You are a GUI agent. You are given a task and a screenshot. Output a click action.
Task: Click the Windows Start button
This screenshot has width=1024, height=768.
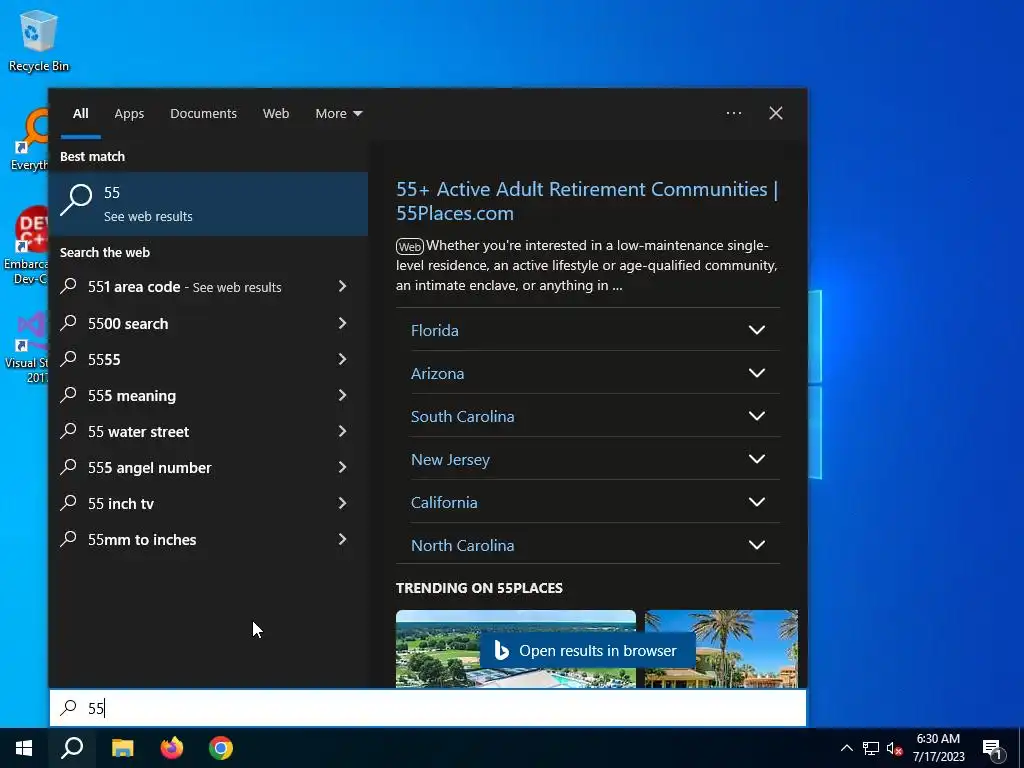[x=24, y=748]
